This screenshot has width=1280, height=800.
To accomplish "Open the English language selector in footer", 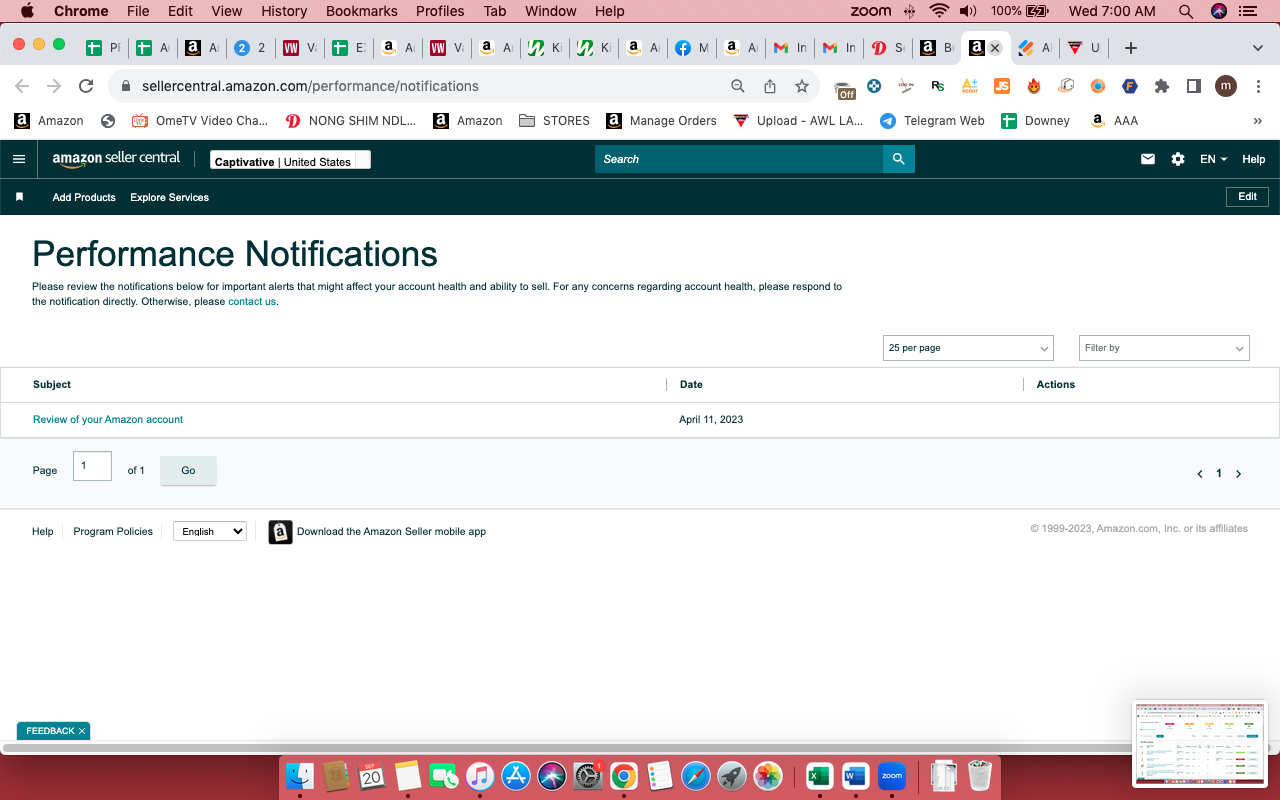I will (x=210, y=531).
